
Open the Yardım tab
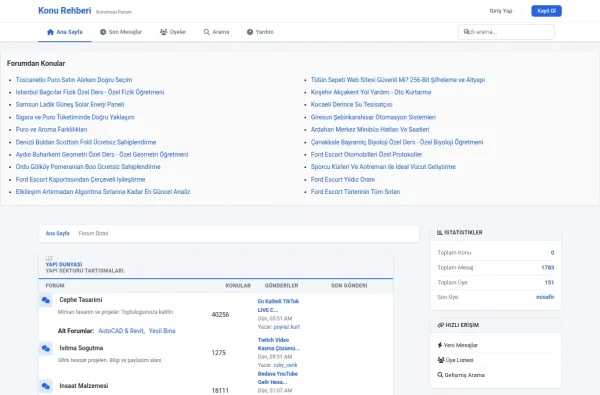point(260,32)
